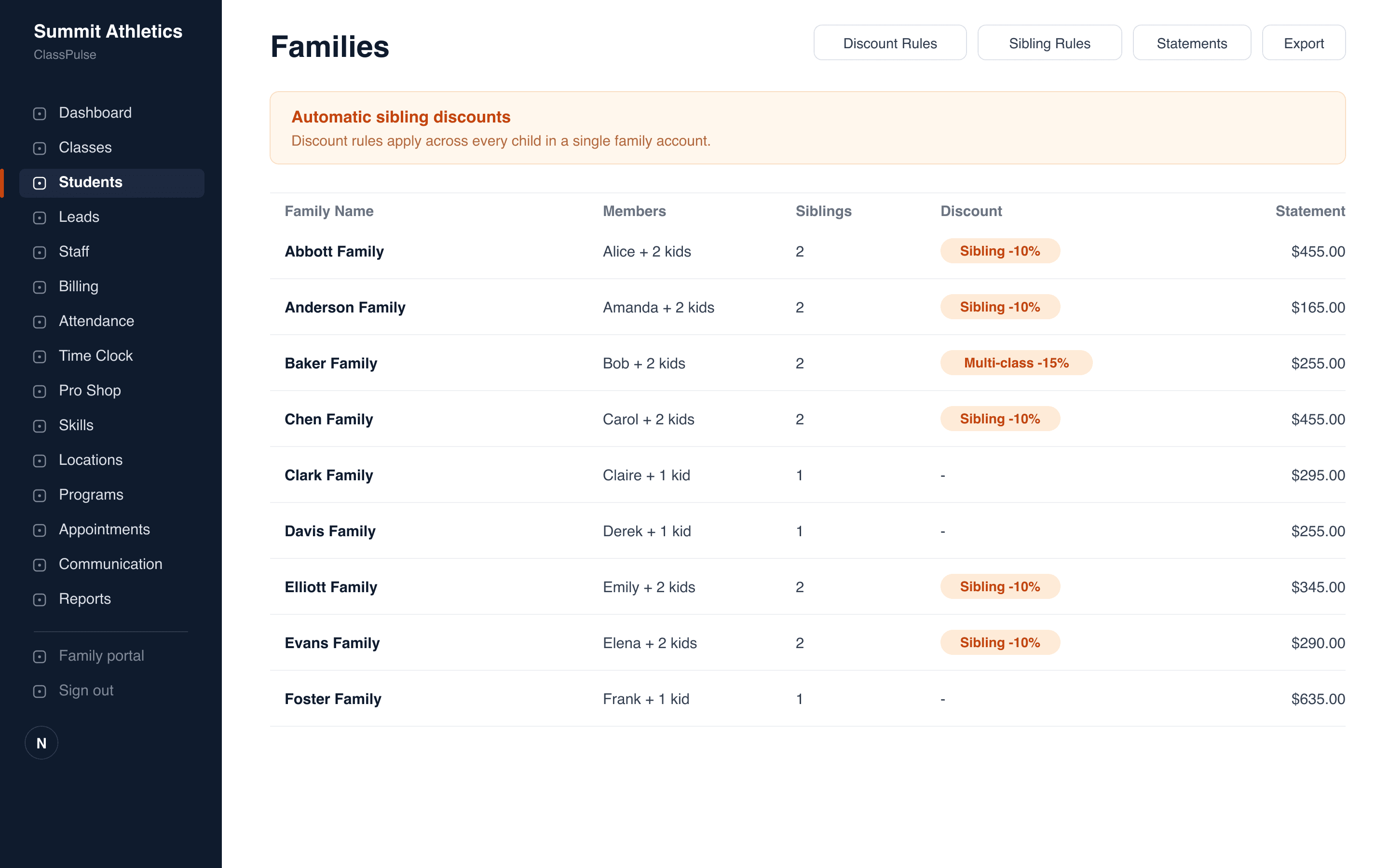1389x868 pixels.
Task: Click Abbott's Sibling -10% badge
Action: point(1000,251)
